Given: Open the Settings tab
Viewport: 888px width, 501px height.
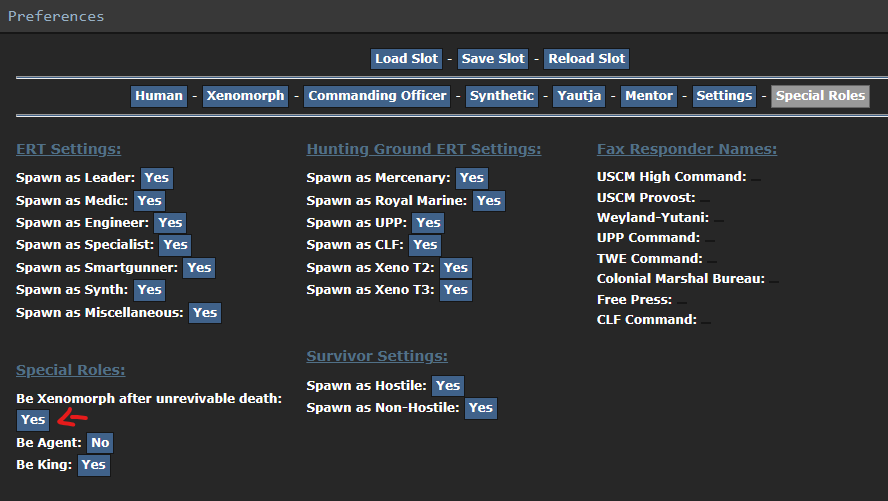Looking at the screenshot, I should (x=724, y=96).
